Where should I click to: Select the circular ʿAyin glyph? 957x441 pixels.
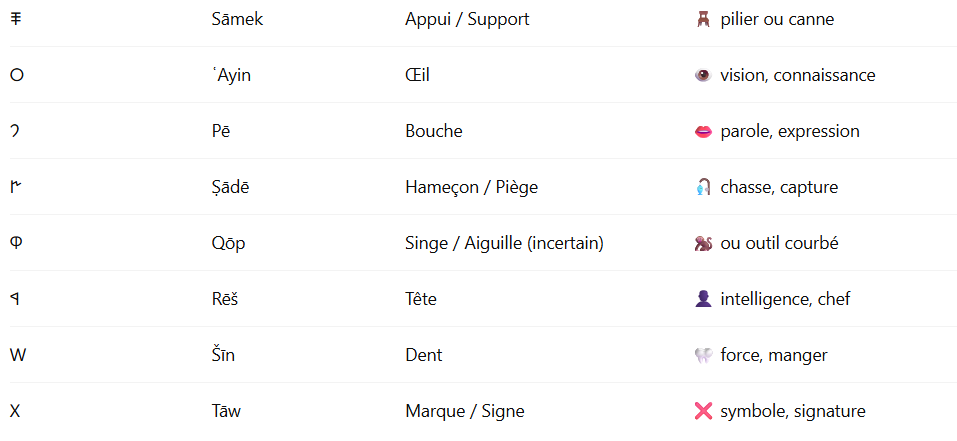tap(17, 76)
